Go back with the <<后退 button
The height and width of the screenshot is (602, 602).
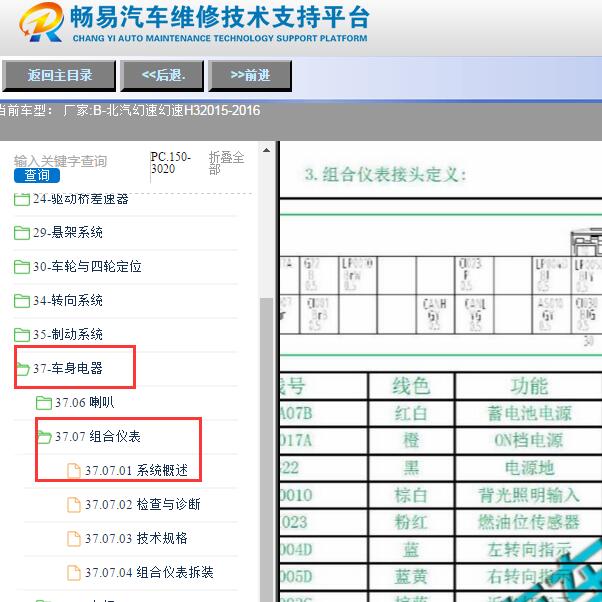coord(162,75)
